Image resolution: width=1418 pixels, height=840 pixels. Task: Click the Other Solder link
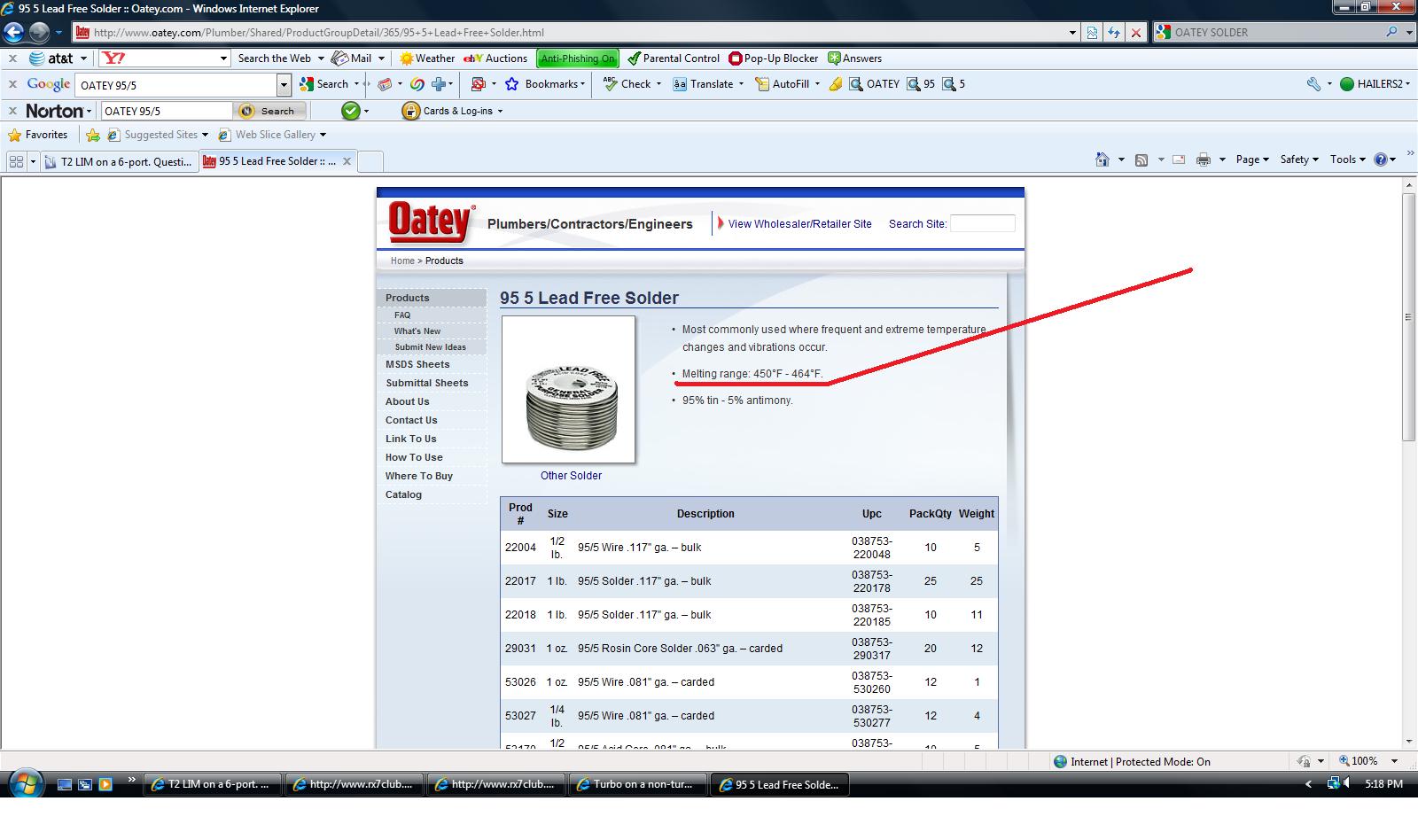coord(571,476)
